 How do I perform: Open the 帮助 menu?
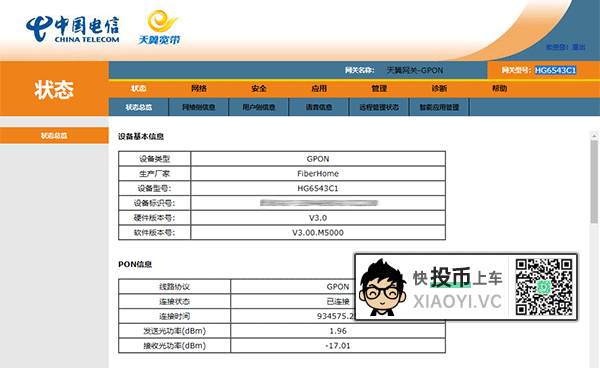tap(499, 89)
